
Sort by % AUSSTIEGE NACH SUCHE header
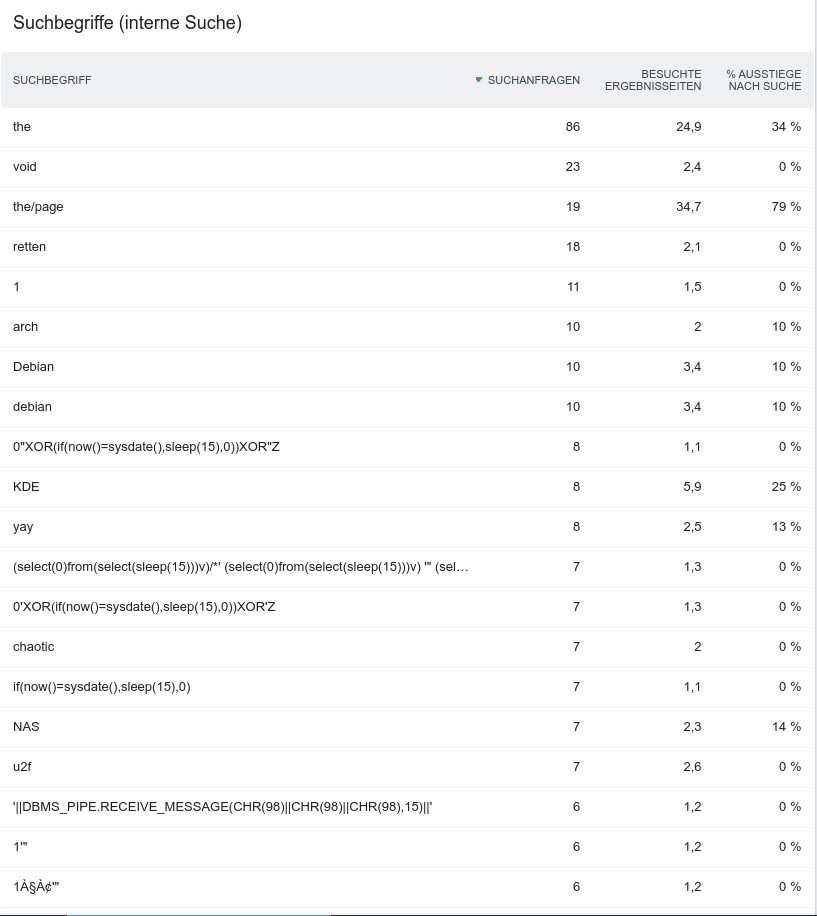click(763, 80)
